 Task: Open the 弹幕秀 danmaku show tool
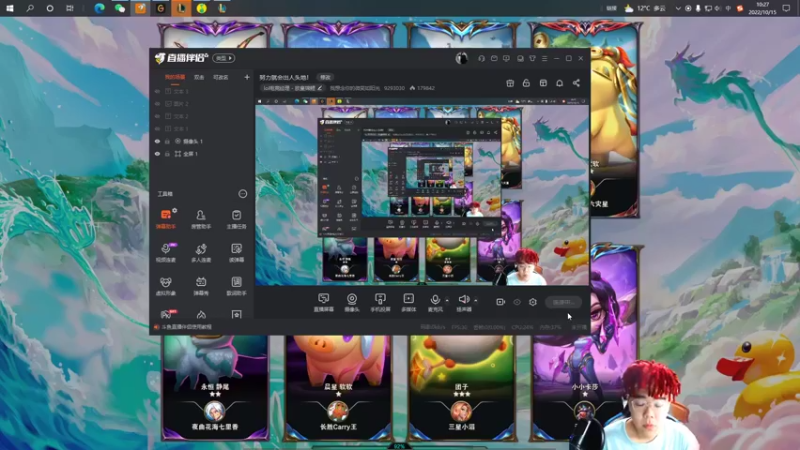[201, 286]
